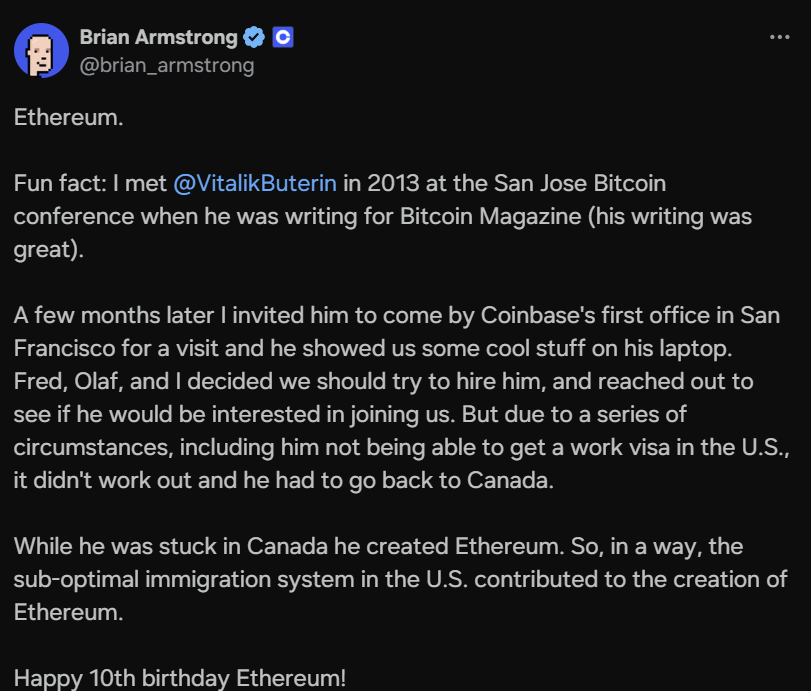
Task: Click the opening "Ethereum." line of the post
Action: [x=68, y=118]
